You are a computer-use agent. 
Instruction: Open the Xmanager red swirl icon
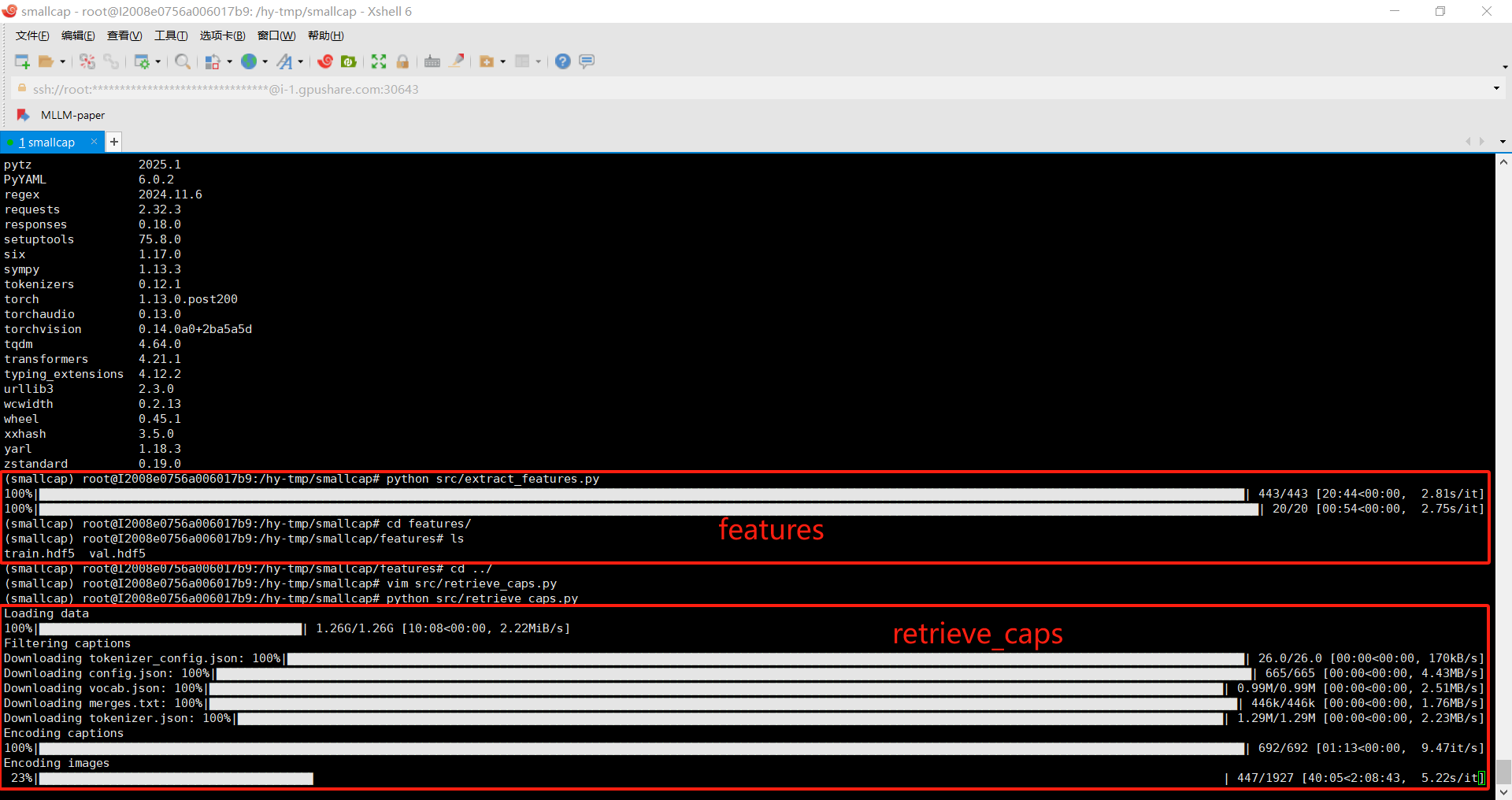click(x=325, y=61)
